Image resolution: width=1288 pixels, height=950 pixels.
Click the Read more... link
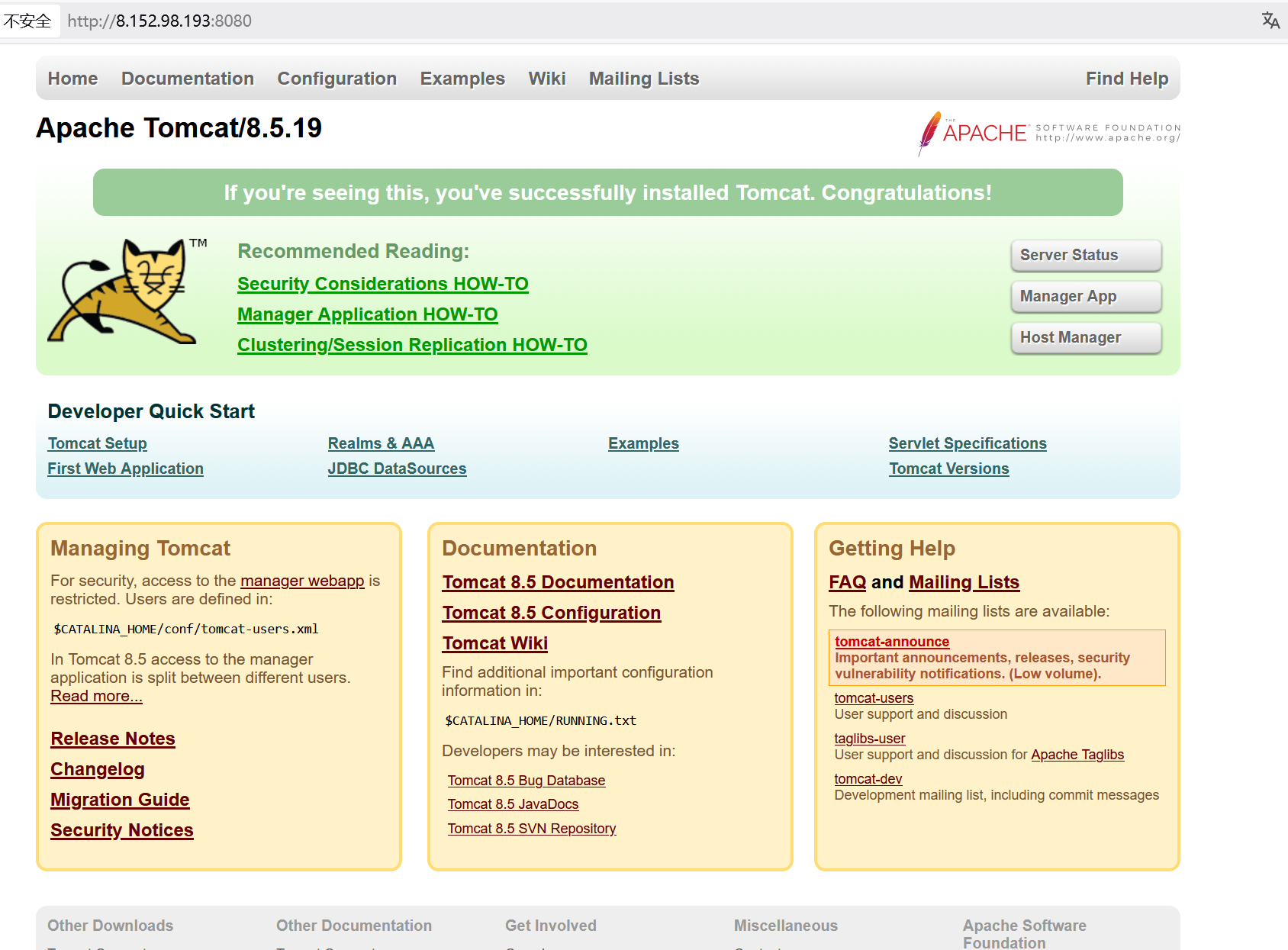click(x=96, y=696)
